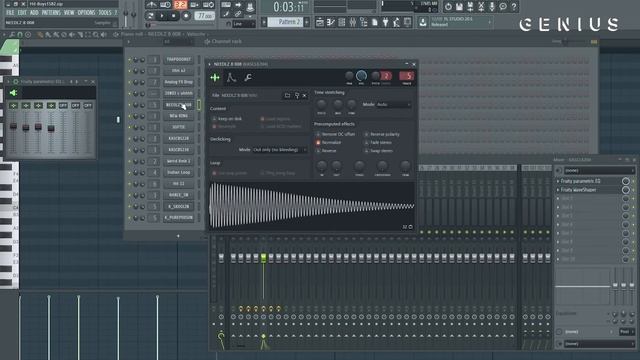Click the help question mark icon
This screenshot has height=360, width=640.
click(x=514, y=6)
